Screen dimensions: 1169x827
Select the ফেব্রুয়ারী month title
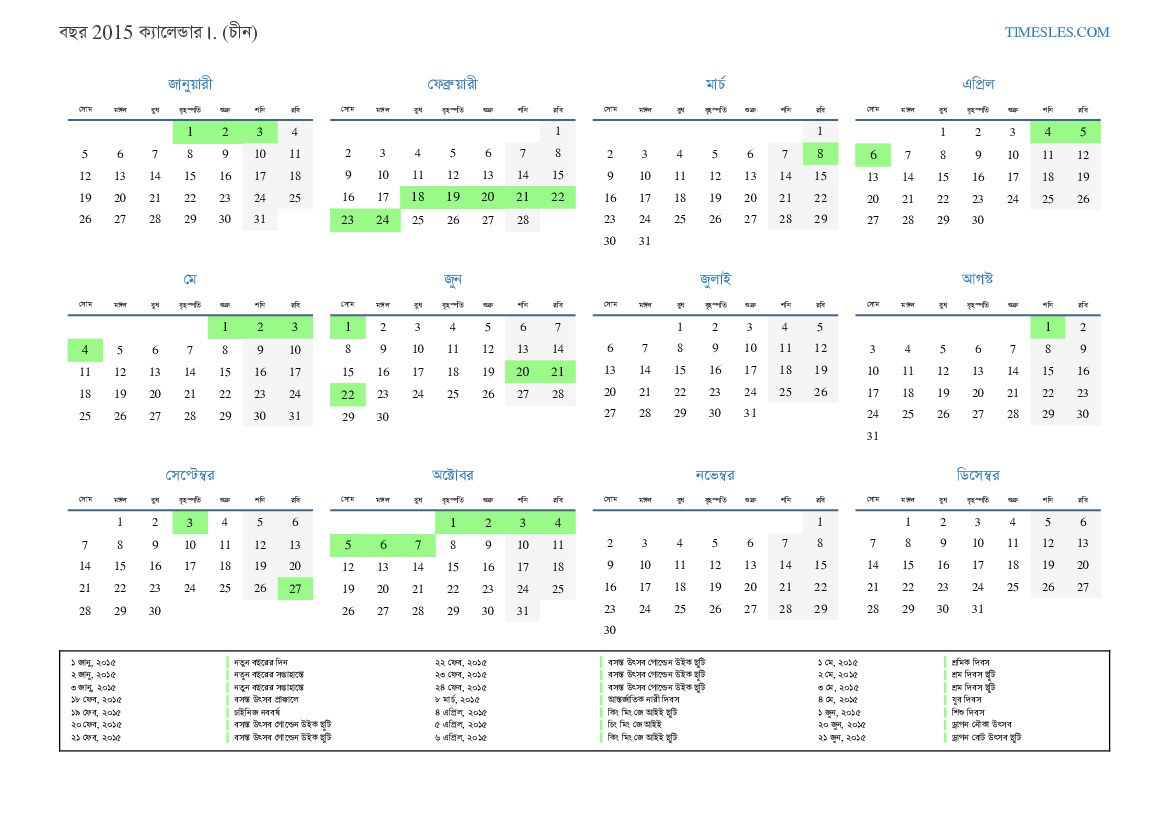click(452, 84)
